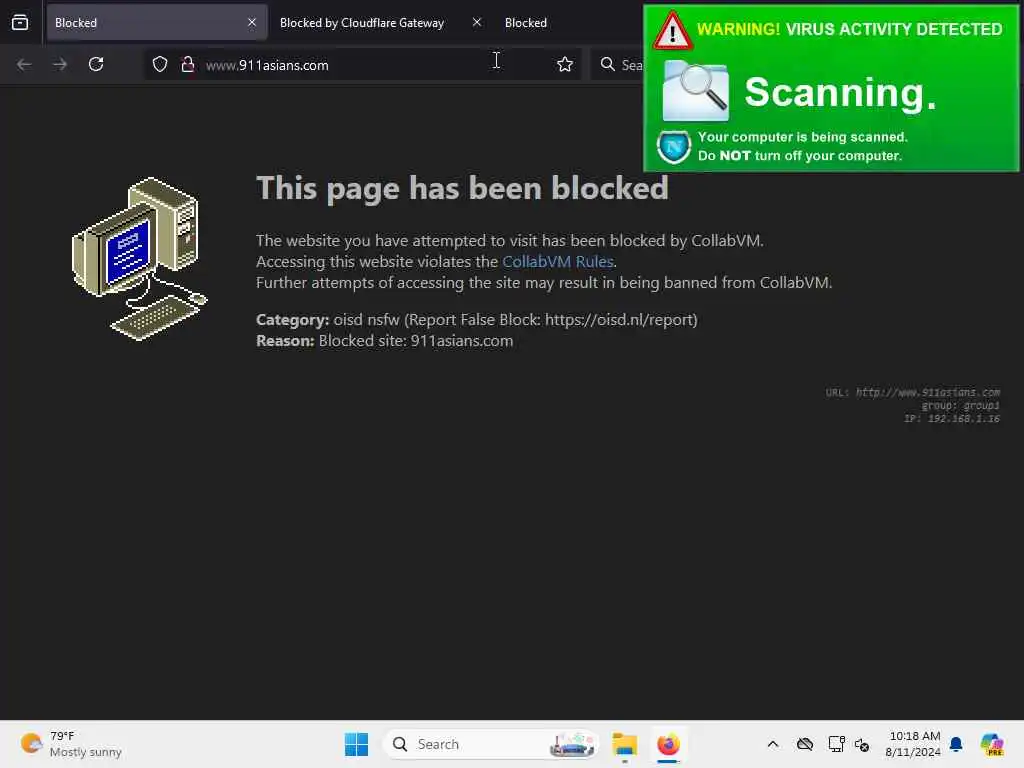
Task: Click the muted volume tray icon
Action: (x=862, y=744)
